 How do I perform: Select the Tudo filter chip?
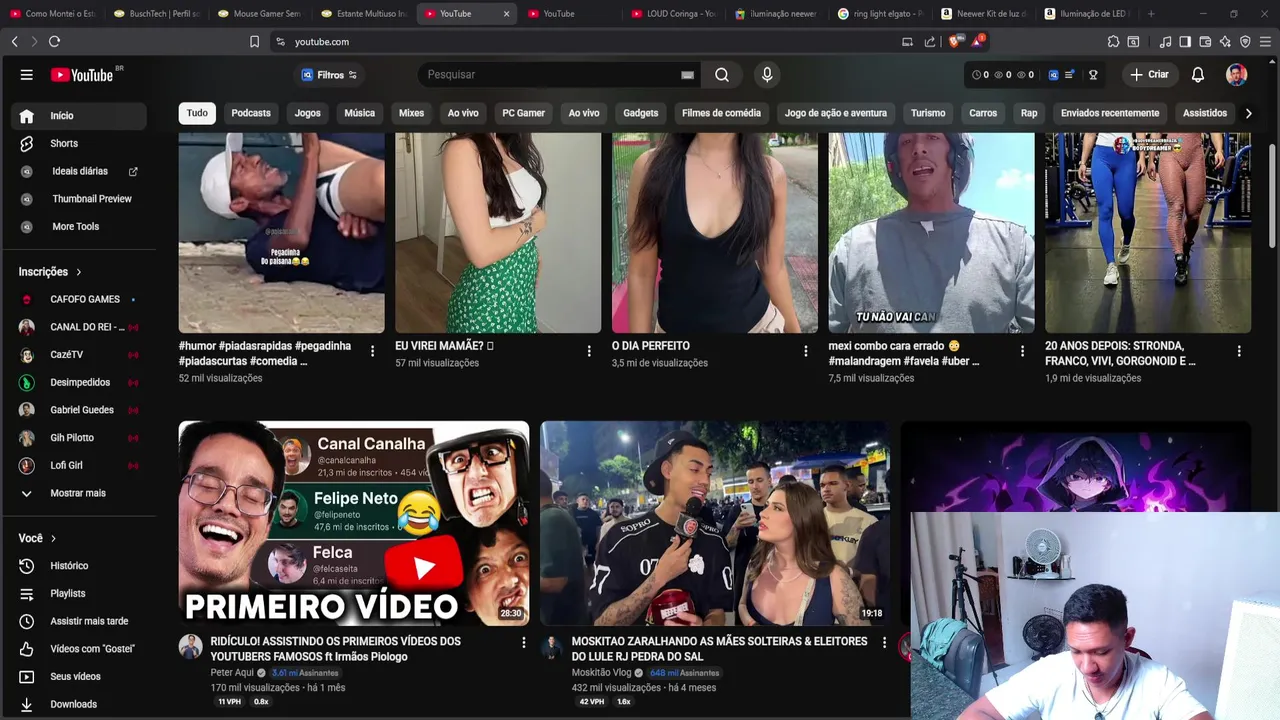point(197,113)
